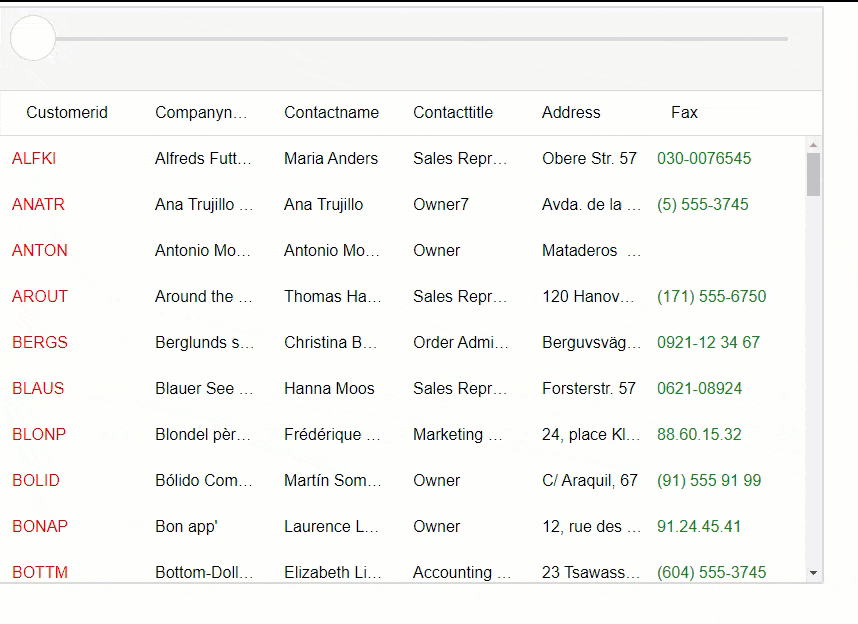Select the ALFKI customer id
The width and height of the screenshot is (858, 624).
pos(34,158)
